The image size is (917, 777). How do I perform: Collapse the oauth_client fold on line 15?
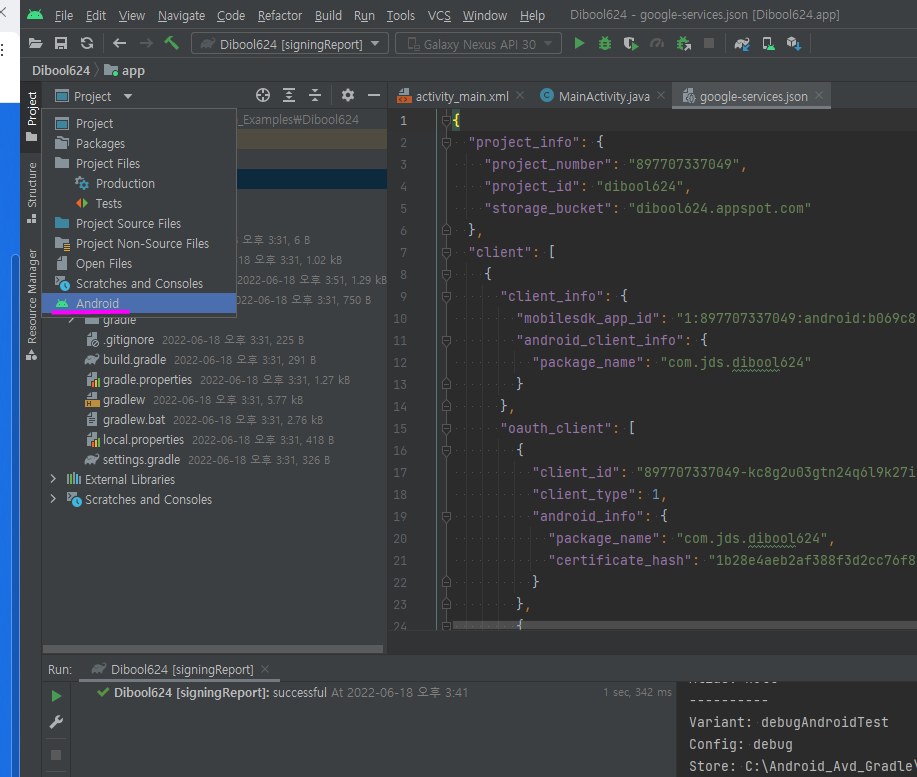pyautogui.click(x=446, y=429)
